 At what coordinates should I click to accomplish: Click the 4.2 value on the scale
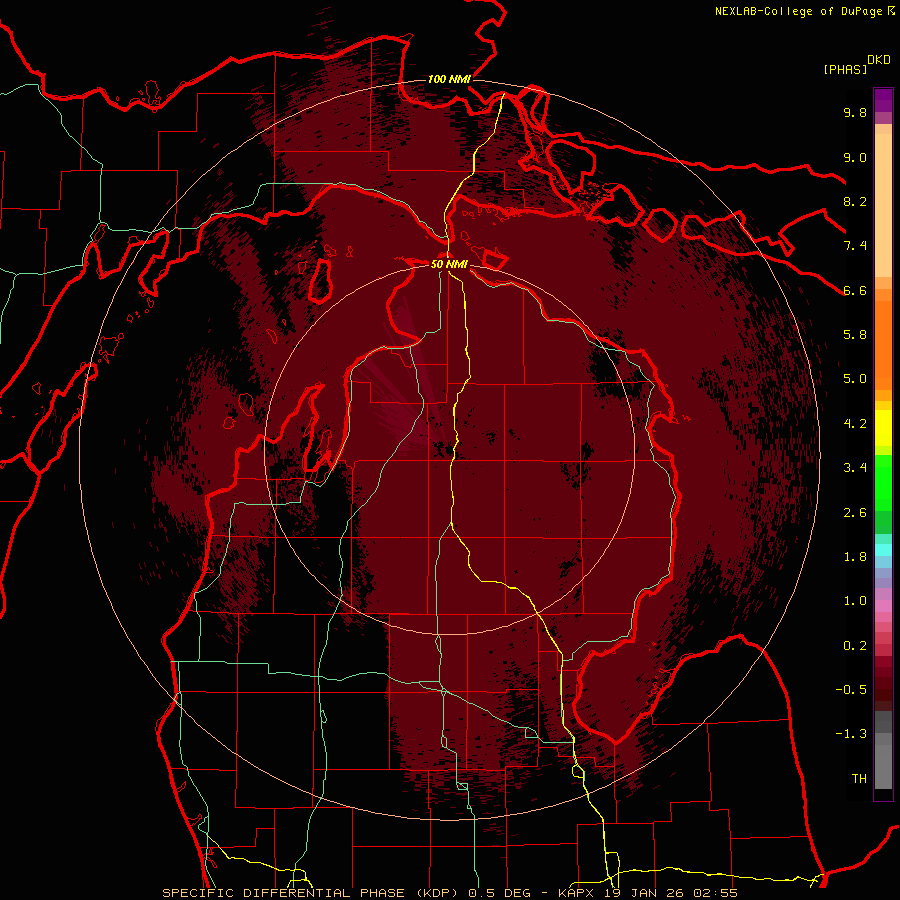point(855,424)
